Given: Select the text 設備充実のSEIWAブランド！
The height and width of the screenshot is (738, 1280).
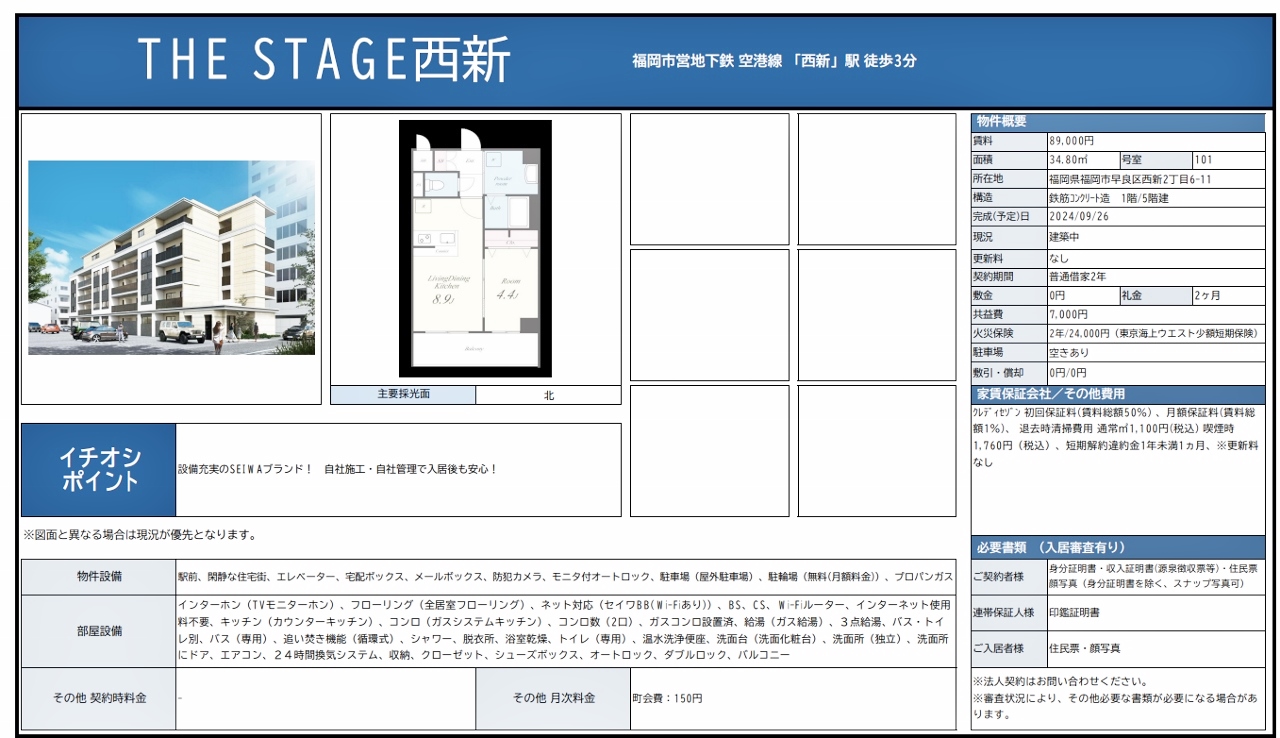Looking at the screenshot, I should (245, 469).
